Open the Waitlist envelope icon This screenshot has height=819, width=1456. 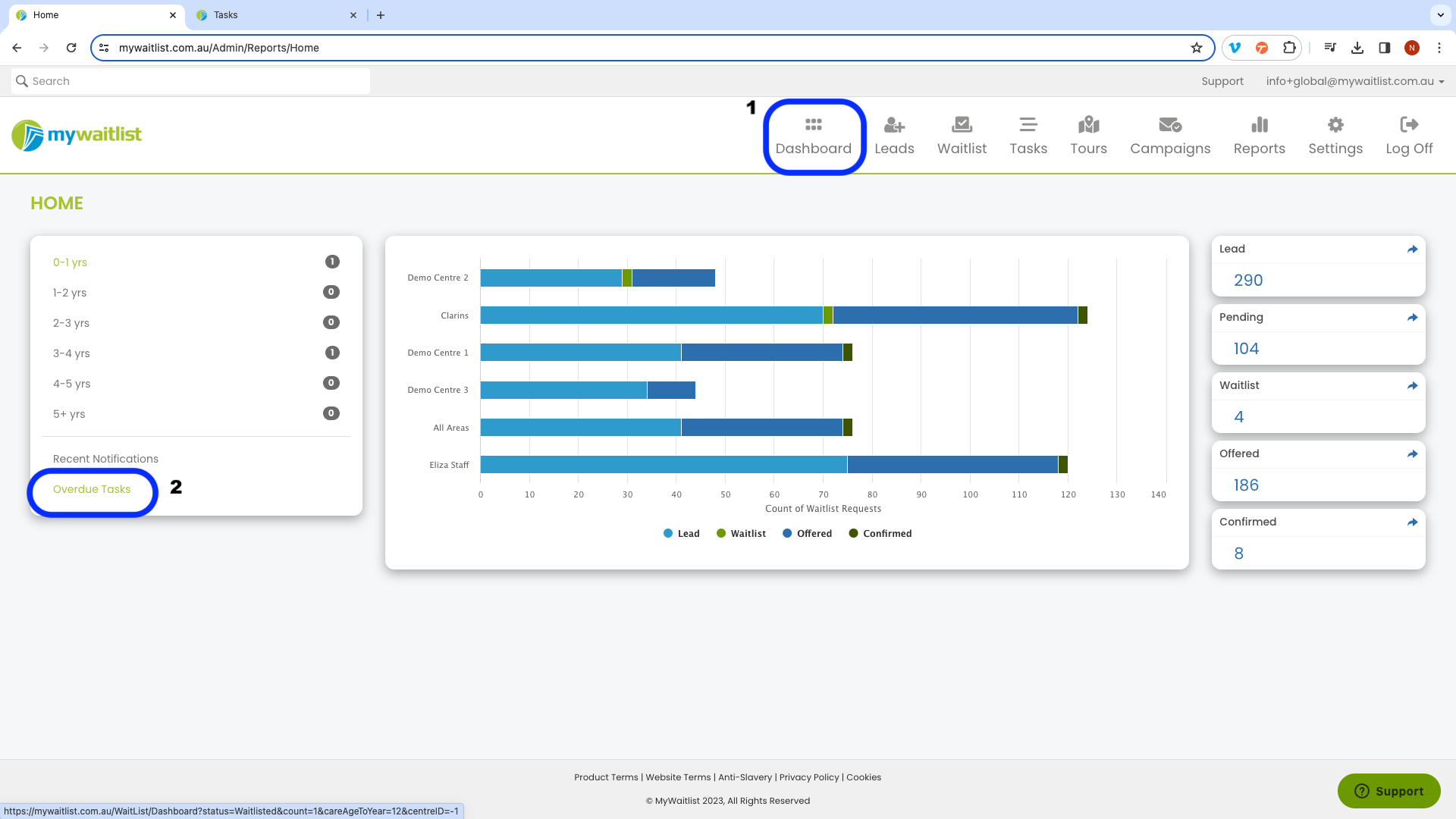tap(962, 124)
